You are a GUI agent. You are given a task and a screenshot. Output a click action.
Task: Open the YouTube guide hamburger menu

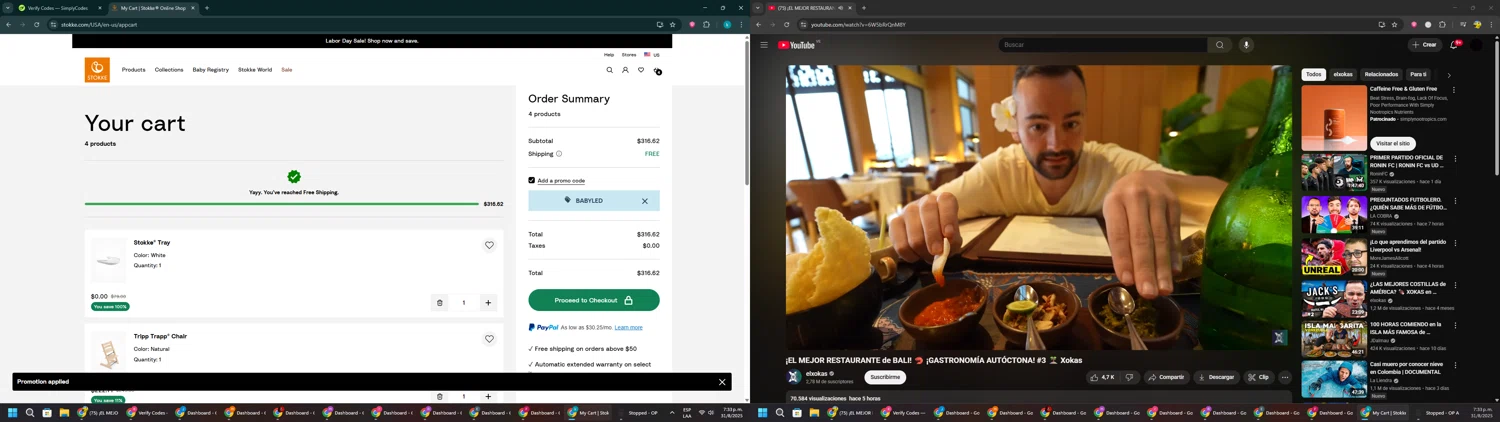pos(764,45)
